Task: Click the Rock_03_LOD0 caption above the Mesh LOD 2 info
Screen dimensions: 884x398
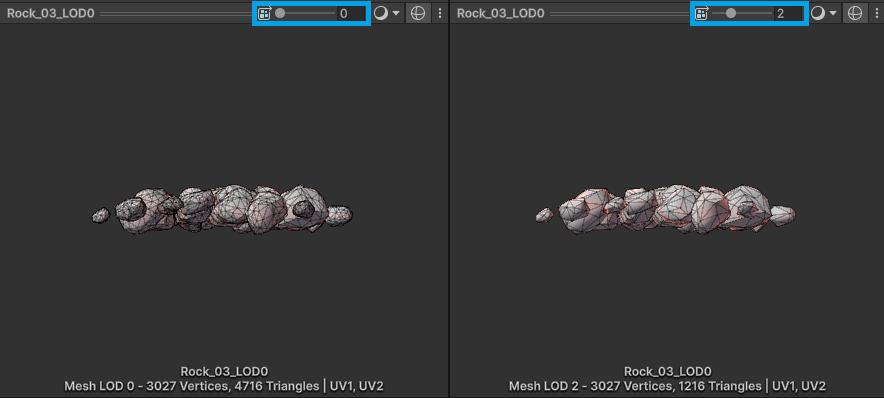Action: tap(668, 372)
